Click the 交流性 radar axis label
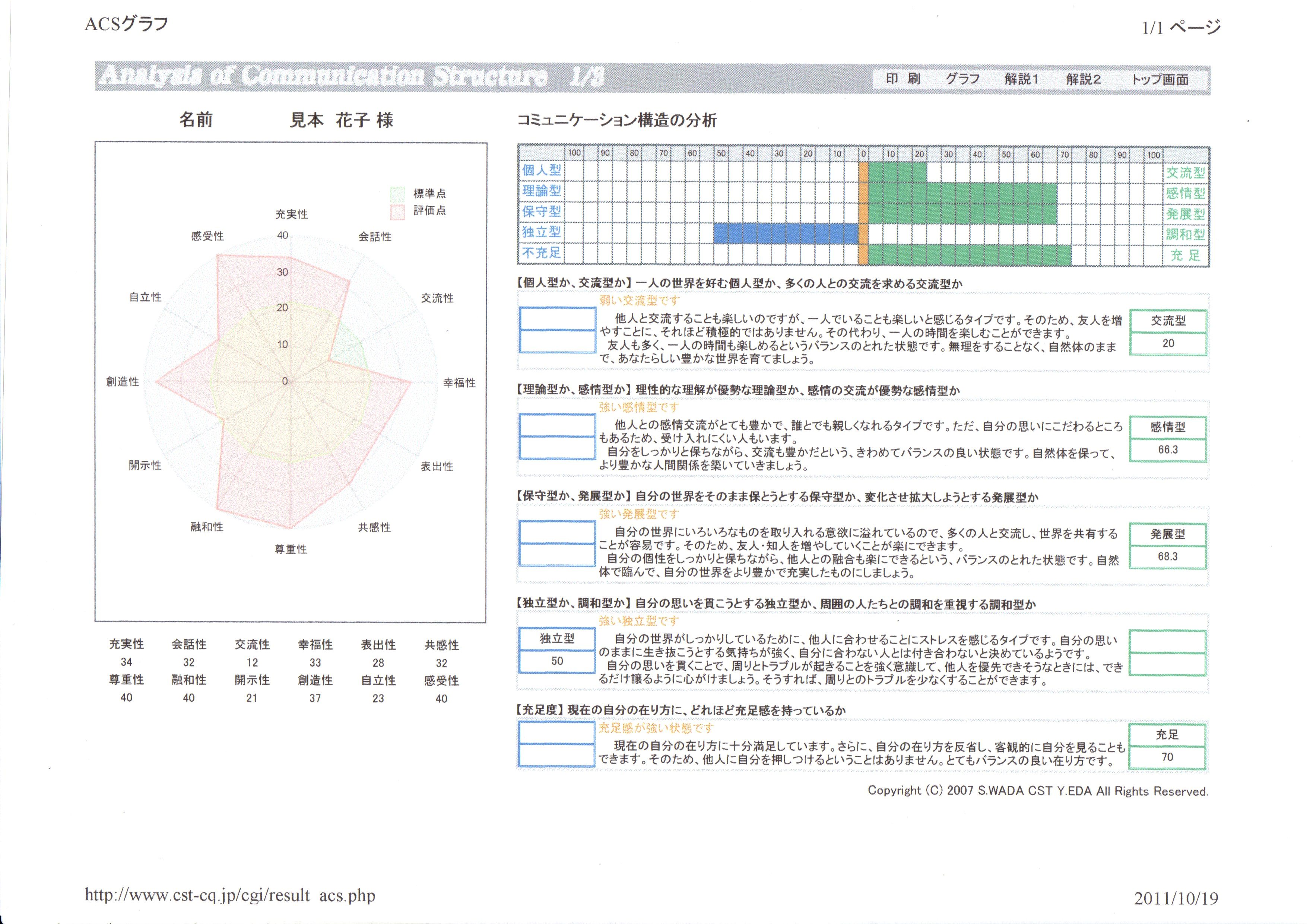This screenshot has width=1307, height=924. tap(437, 298)
